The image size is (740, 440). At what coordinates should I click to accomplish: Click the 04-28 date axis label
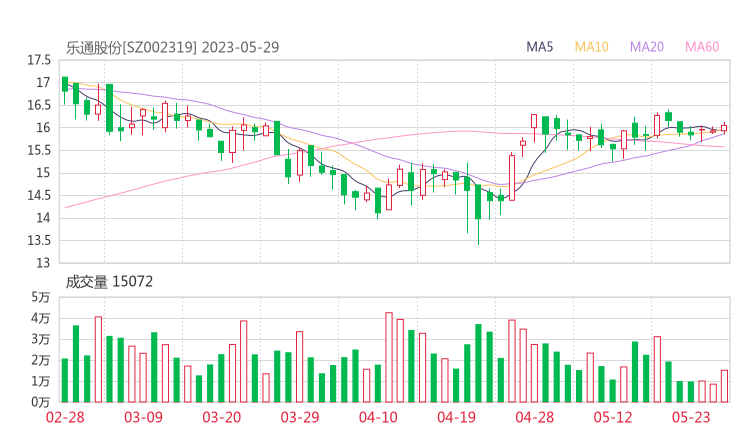535,417
